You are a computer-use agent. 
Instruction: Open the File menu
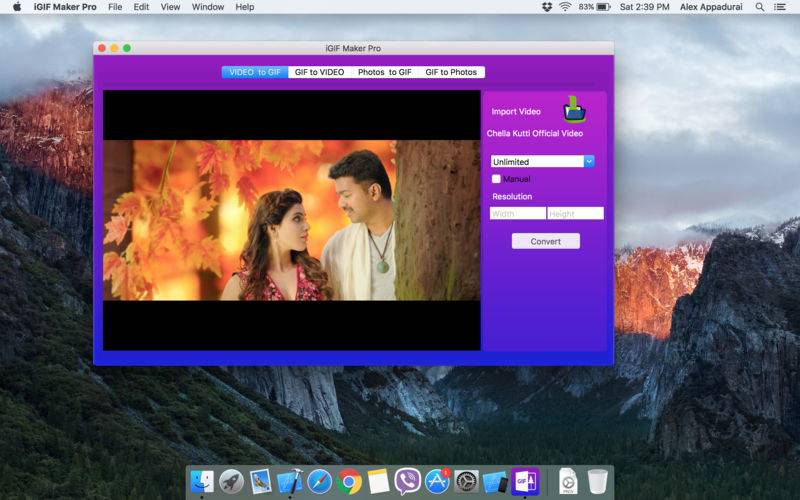pos(115,7)
